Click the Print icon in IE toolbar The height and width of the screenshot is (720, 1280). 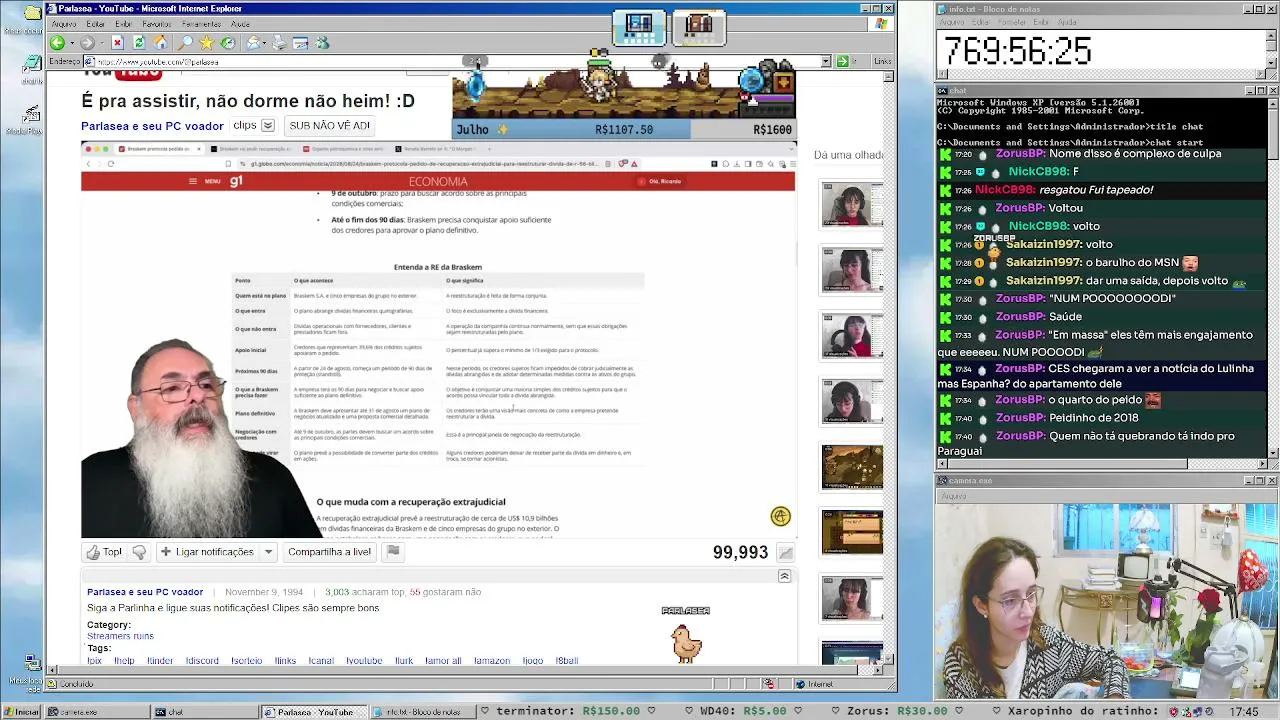(x=279, y=43)
